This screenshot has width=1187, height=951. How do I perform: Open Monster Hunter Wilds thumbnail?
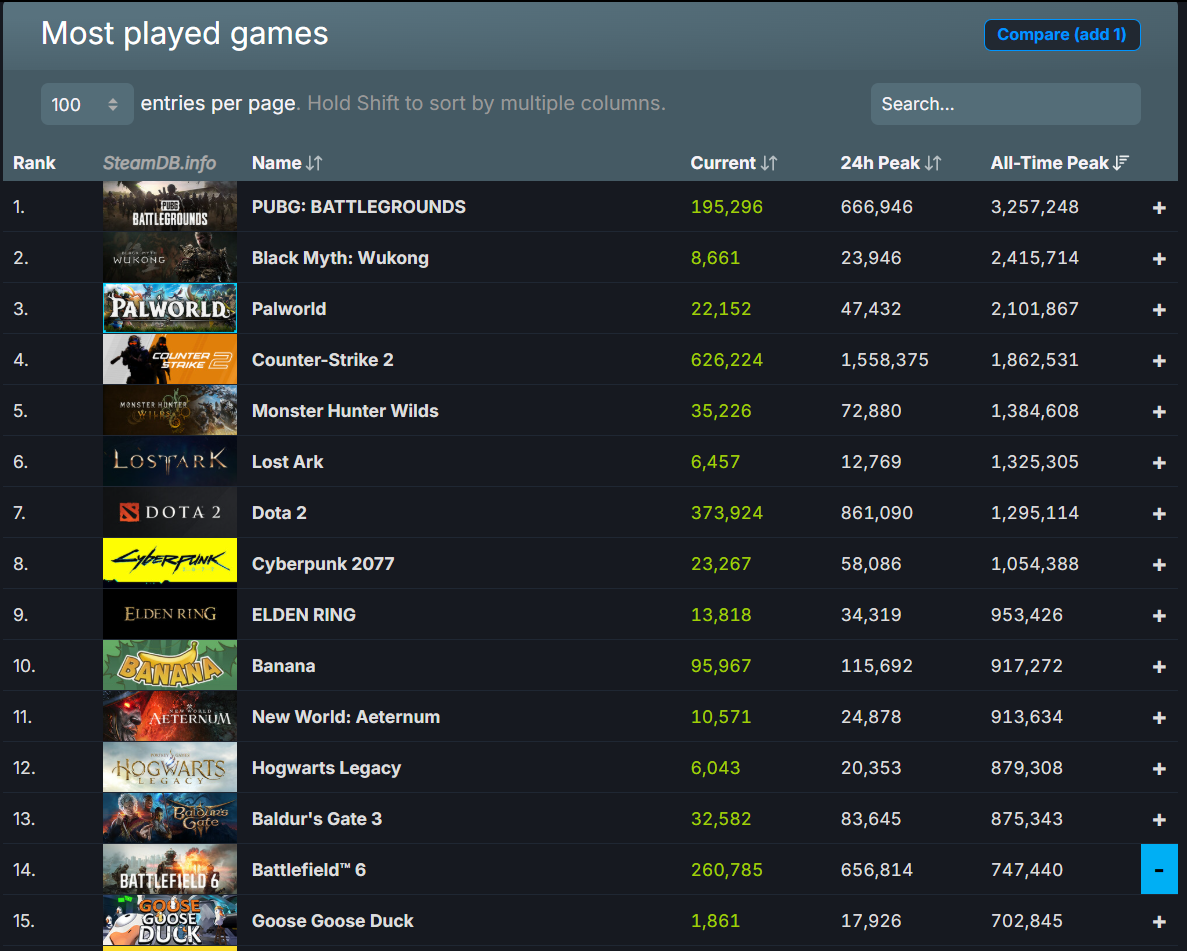(x=170, y=410)
